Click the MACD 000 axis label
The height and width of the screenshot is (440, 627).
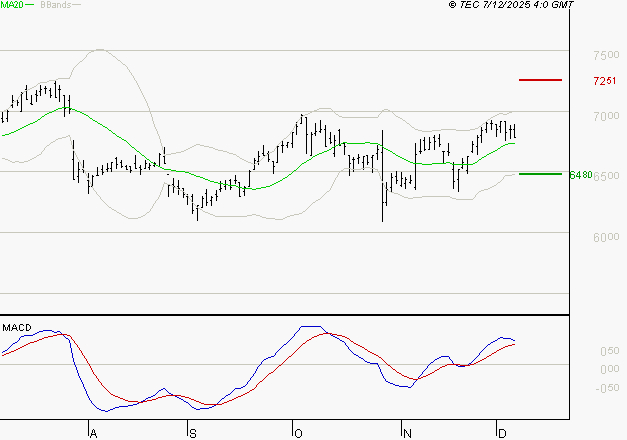point(610,369)
